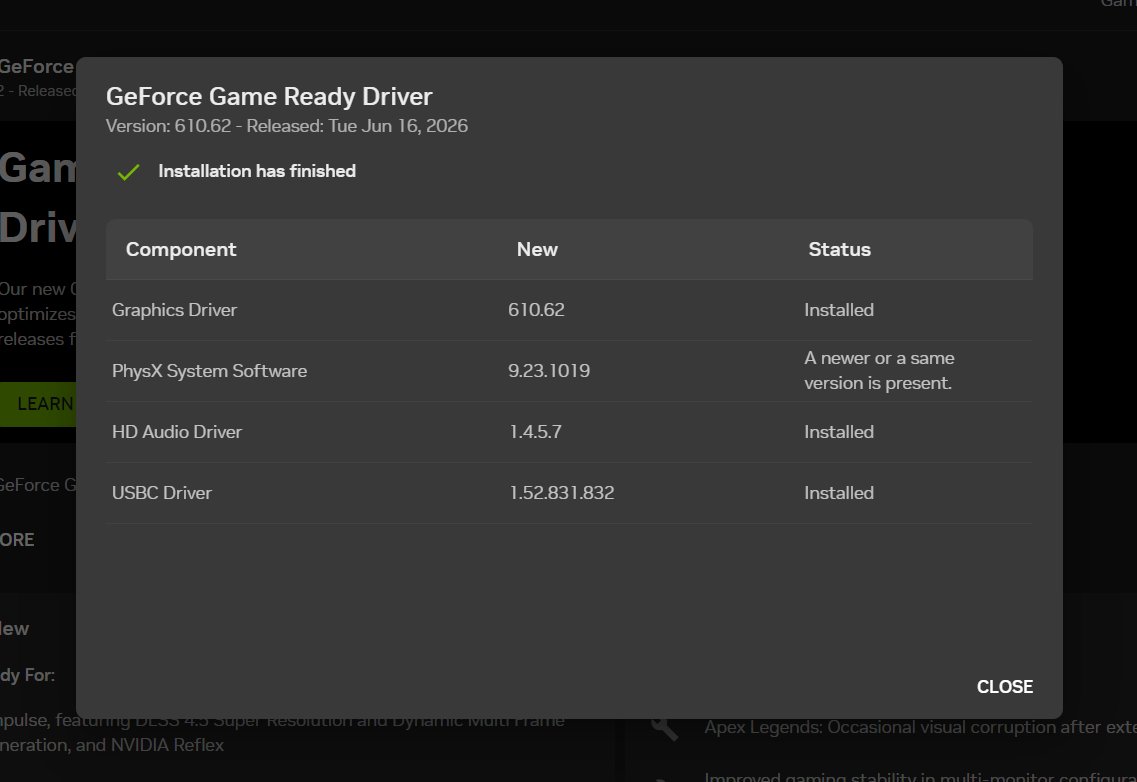Click the Apex Legends visual corruption note
Viewport: 1137px width, 782px height.
pos(920,727)
